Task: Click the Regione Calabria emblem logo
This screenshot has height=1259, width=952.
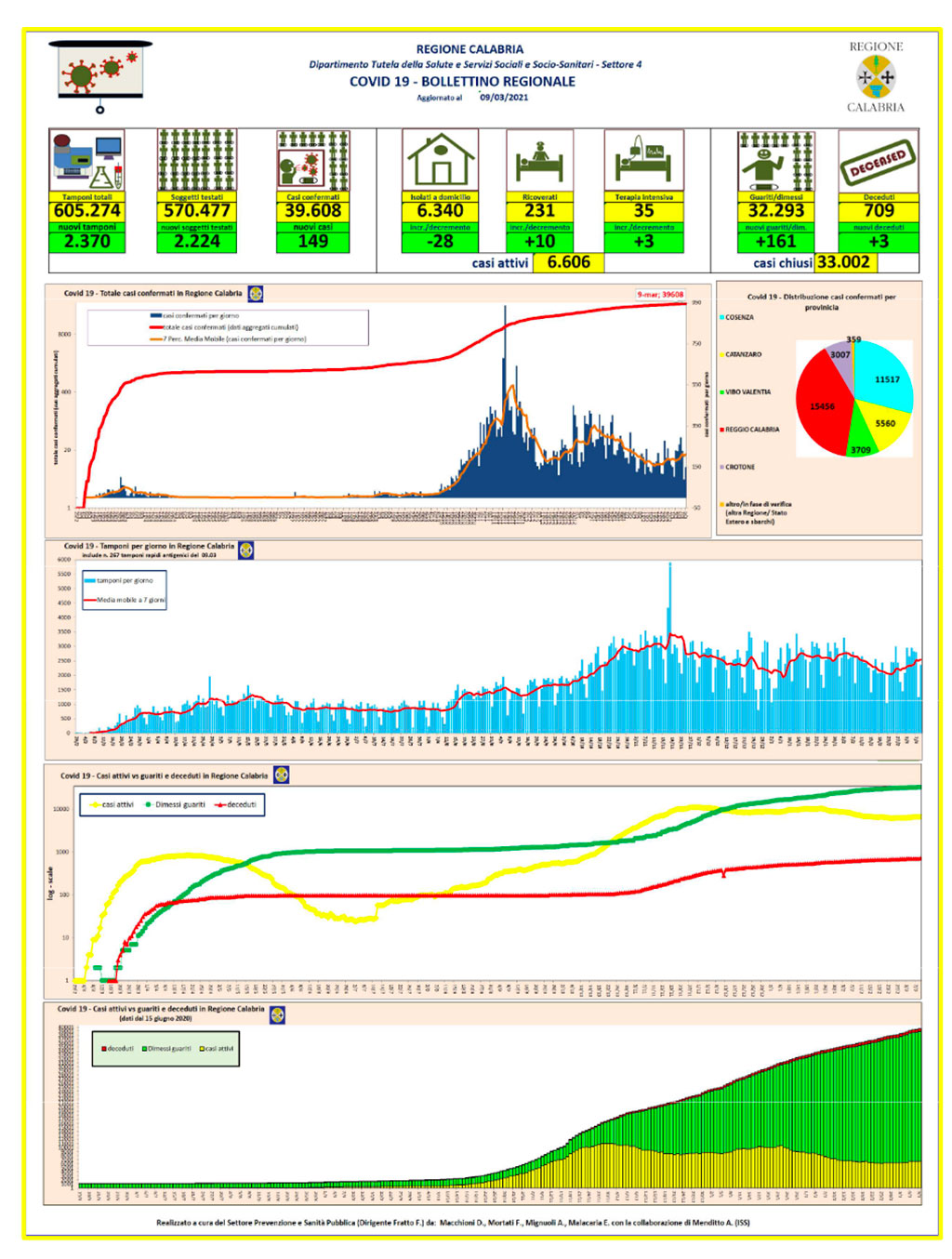Action: (x=876, y=77)
